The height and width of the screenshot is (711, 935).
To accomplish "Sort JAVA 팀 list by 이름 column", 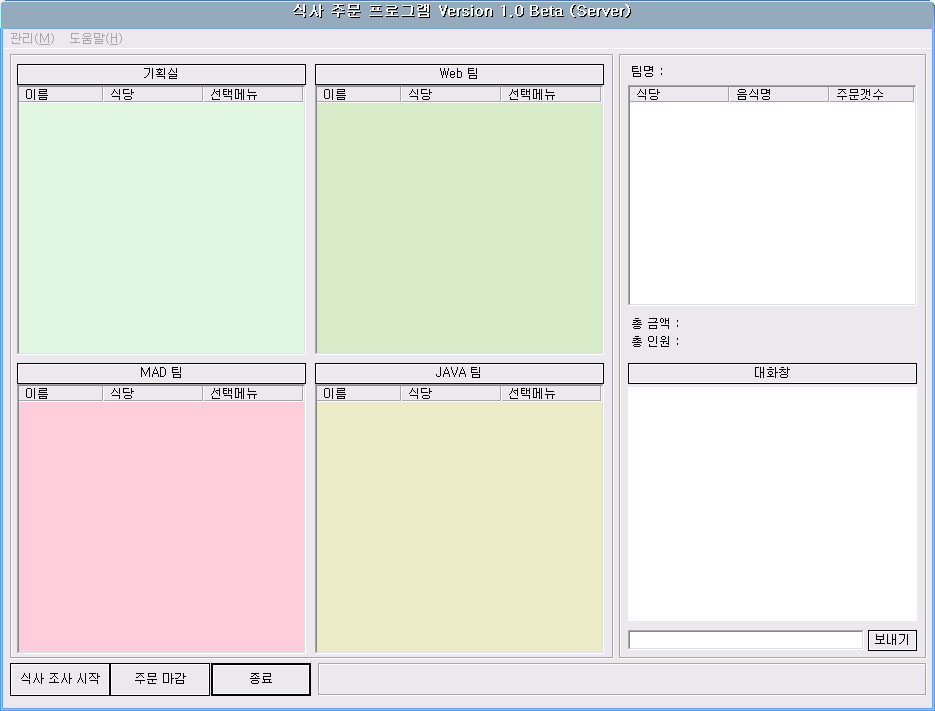I will 359,394.
